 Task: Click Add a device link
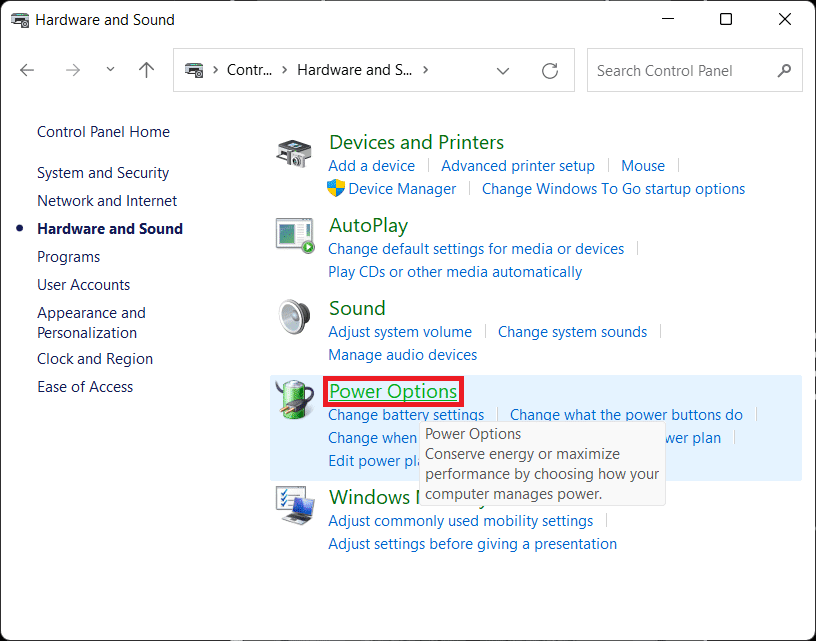coord(372,166)
